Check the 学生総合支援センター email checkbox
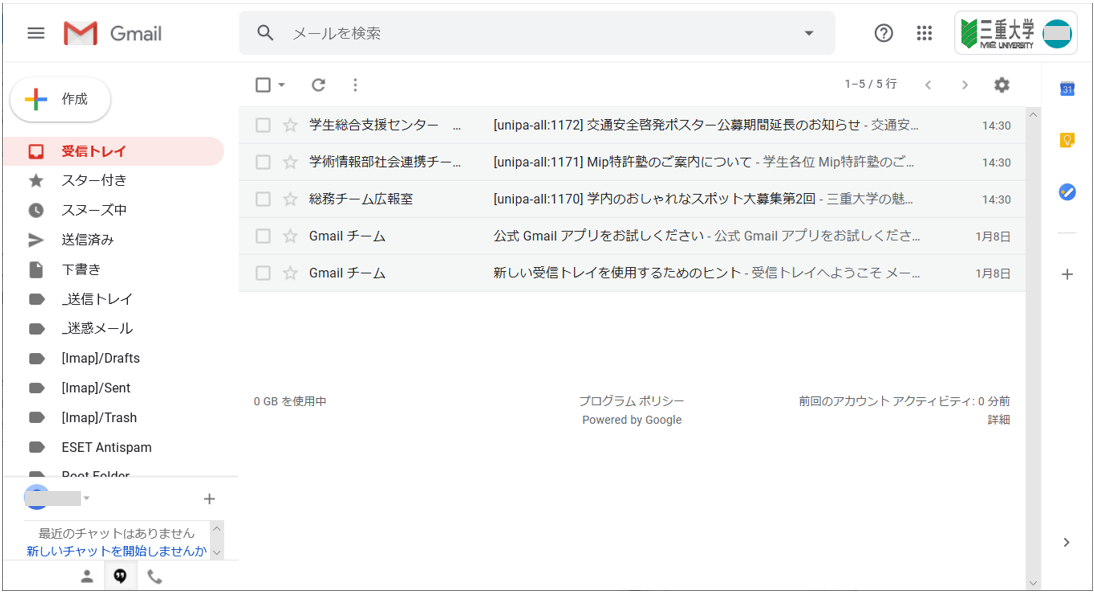The height and width of the screenshot is (593, 1094). [263, 125]
